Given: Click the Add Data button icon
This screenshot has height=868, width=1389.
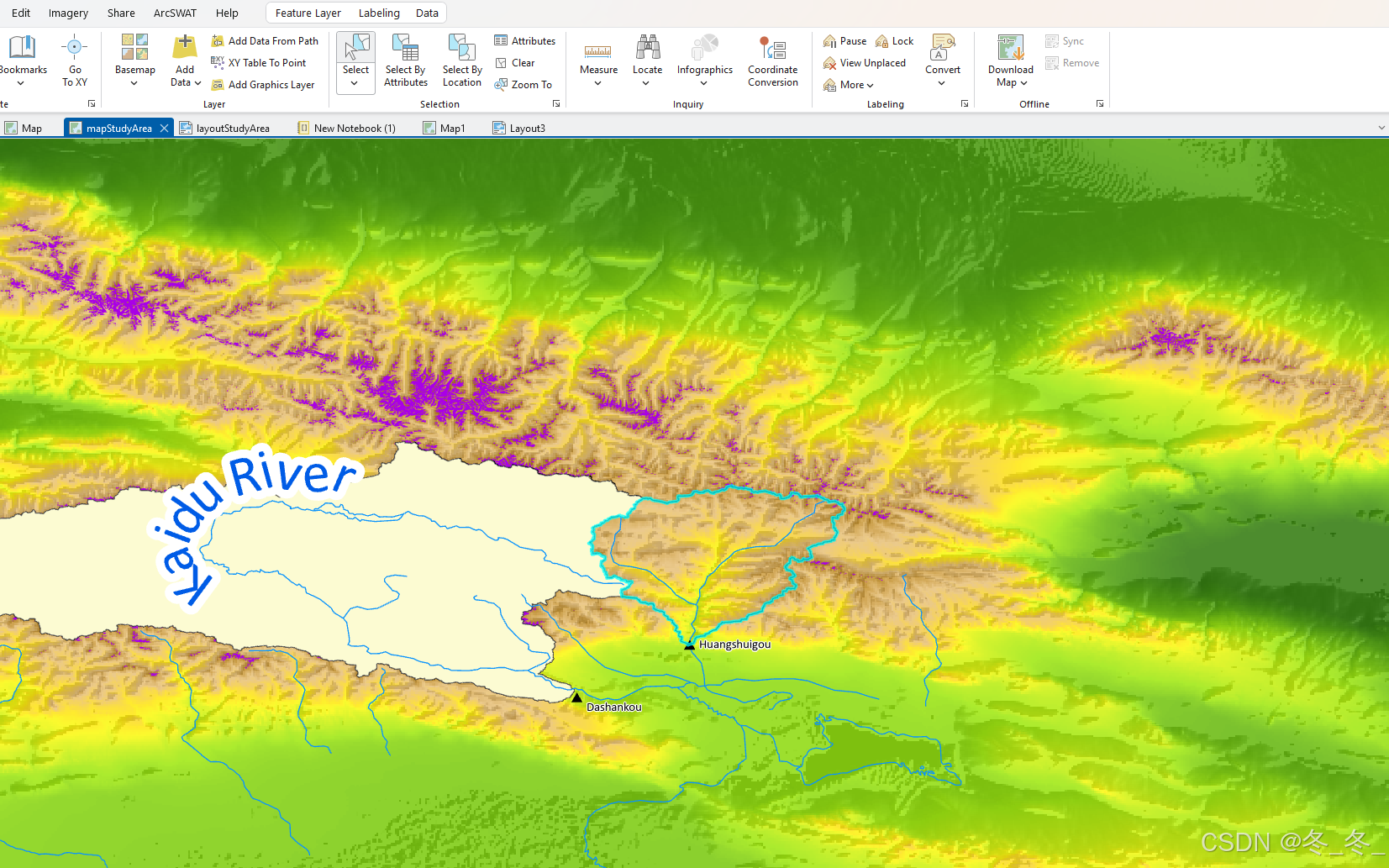Looking at the screenshot, I should (185, 47).
